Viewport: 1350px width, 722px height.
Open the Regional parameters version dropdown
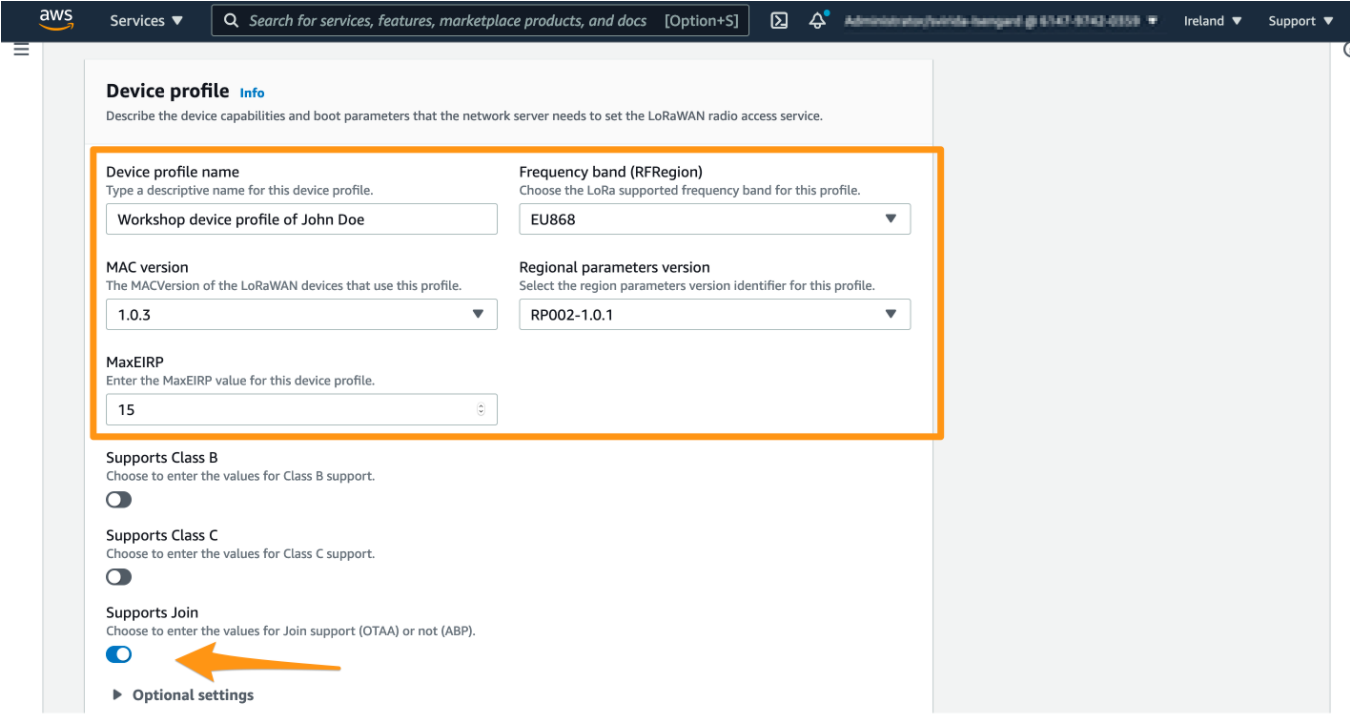(x=714, y=314)
